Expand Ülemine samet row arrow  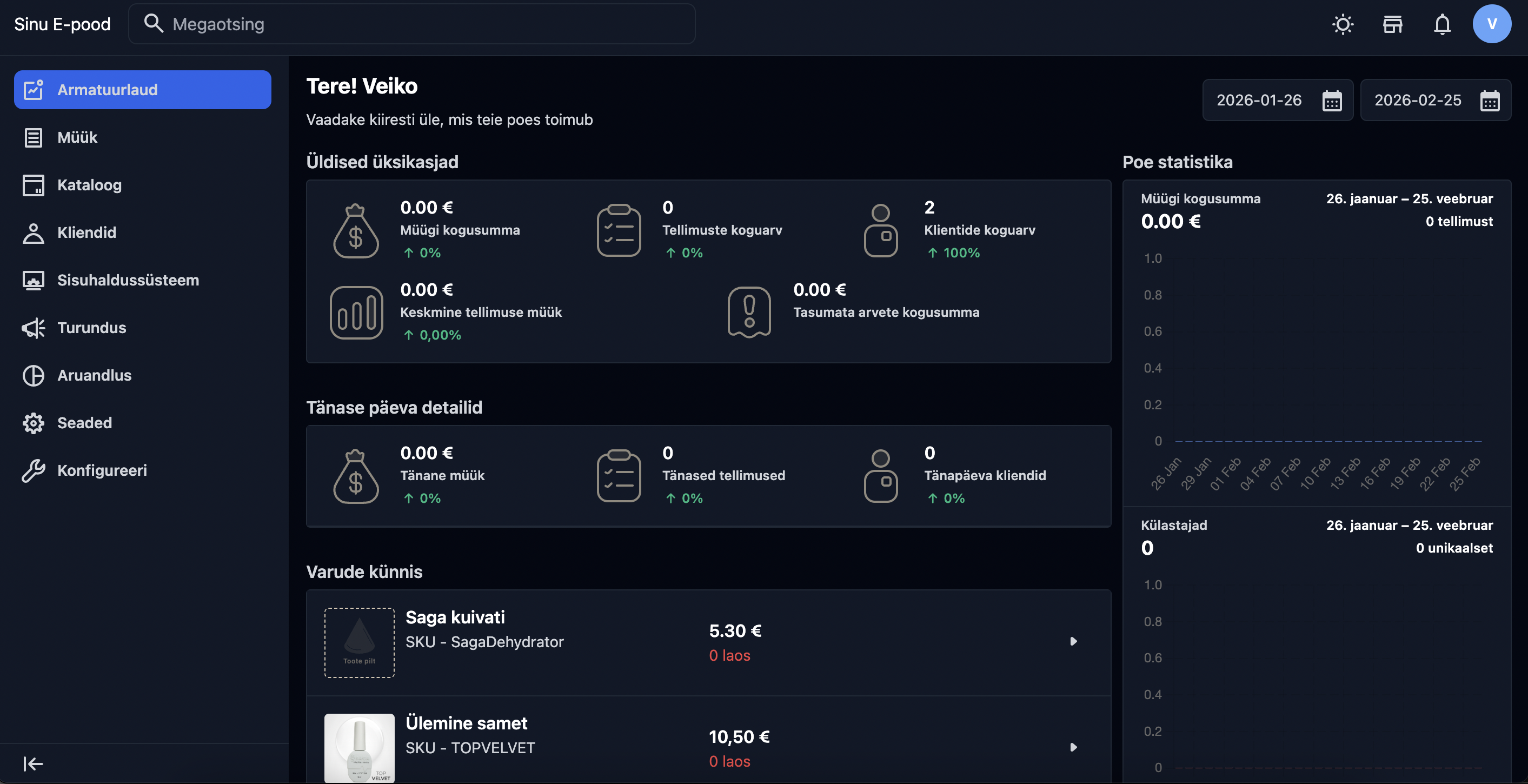tap(1073, 747)
